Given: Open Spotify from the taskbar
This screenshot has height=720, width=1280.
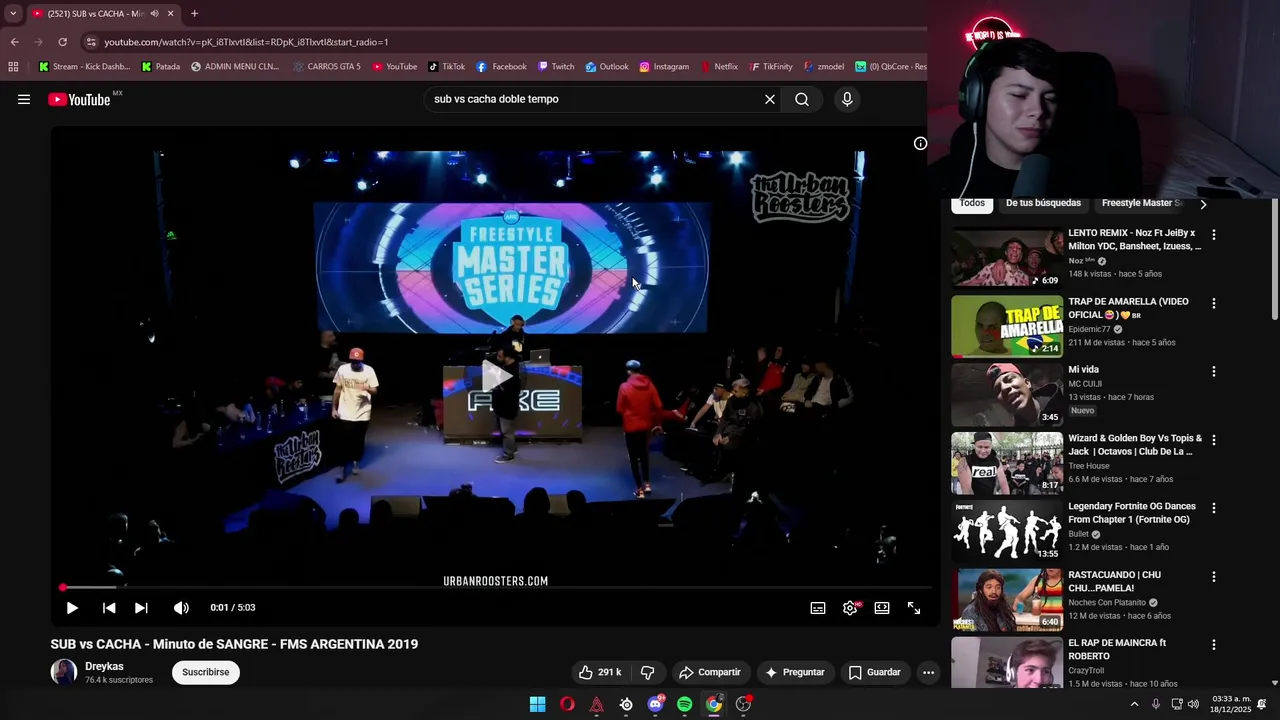Looking at the screenshot, I should (684, 704).
